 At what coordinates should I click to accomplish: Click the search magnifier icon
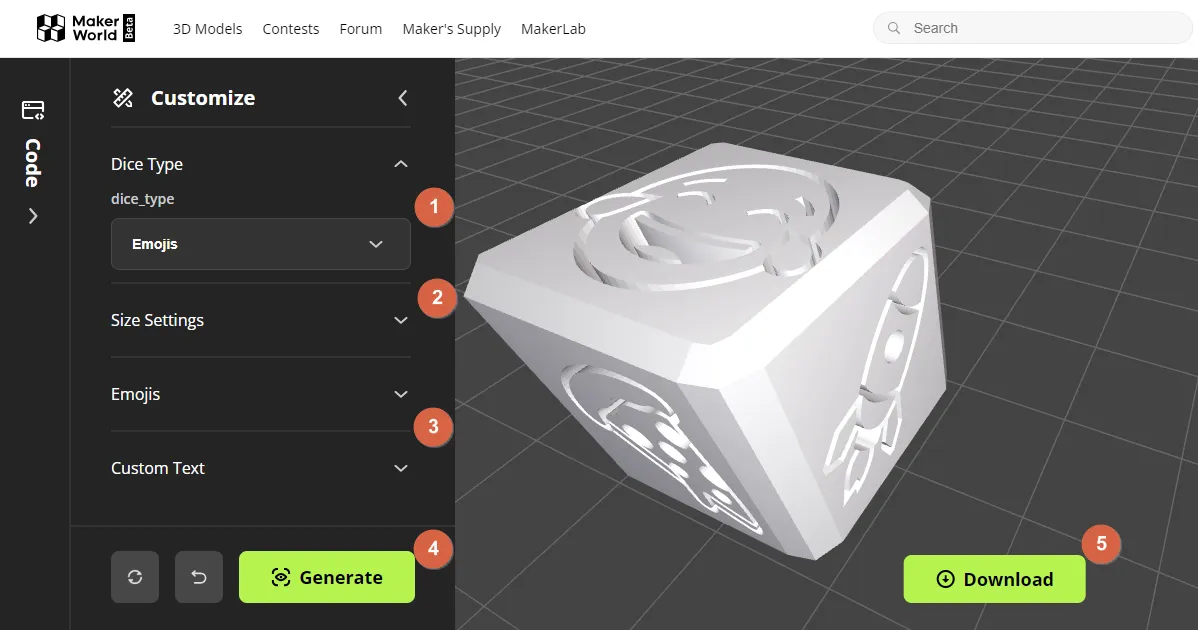[x=893, y=28]
